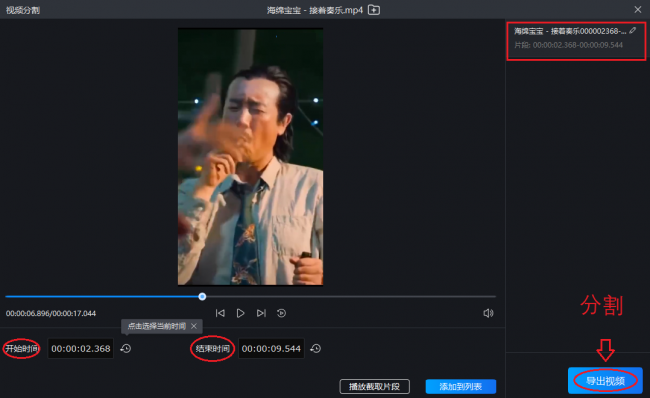The width and height of the screenshot is (650, 398).
Task: Click the 开始时间 label
Action: point(22,349)
